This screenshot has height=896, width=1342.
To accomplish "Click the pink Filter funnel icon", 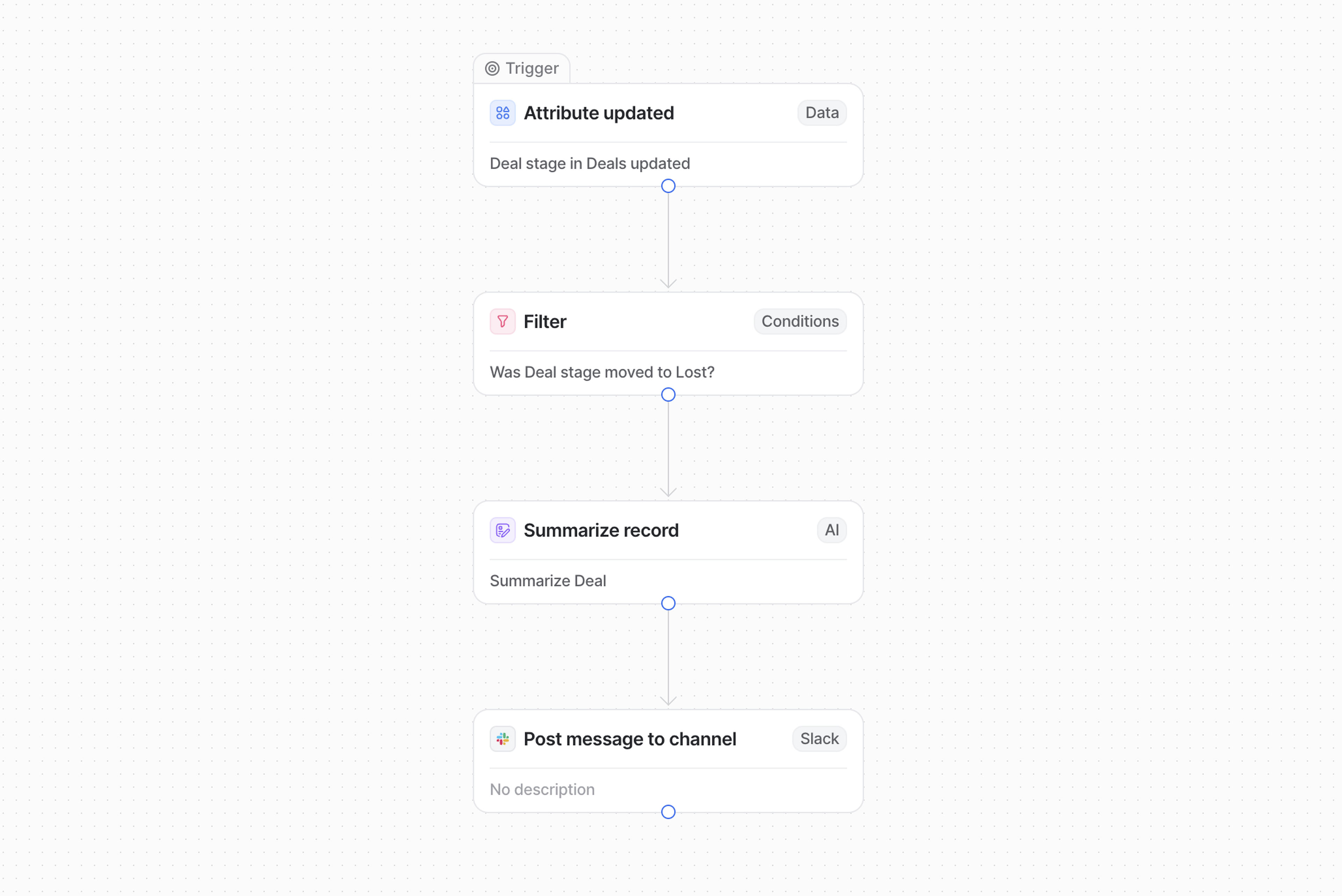I will (502, 322).
